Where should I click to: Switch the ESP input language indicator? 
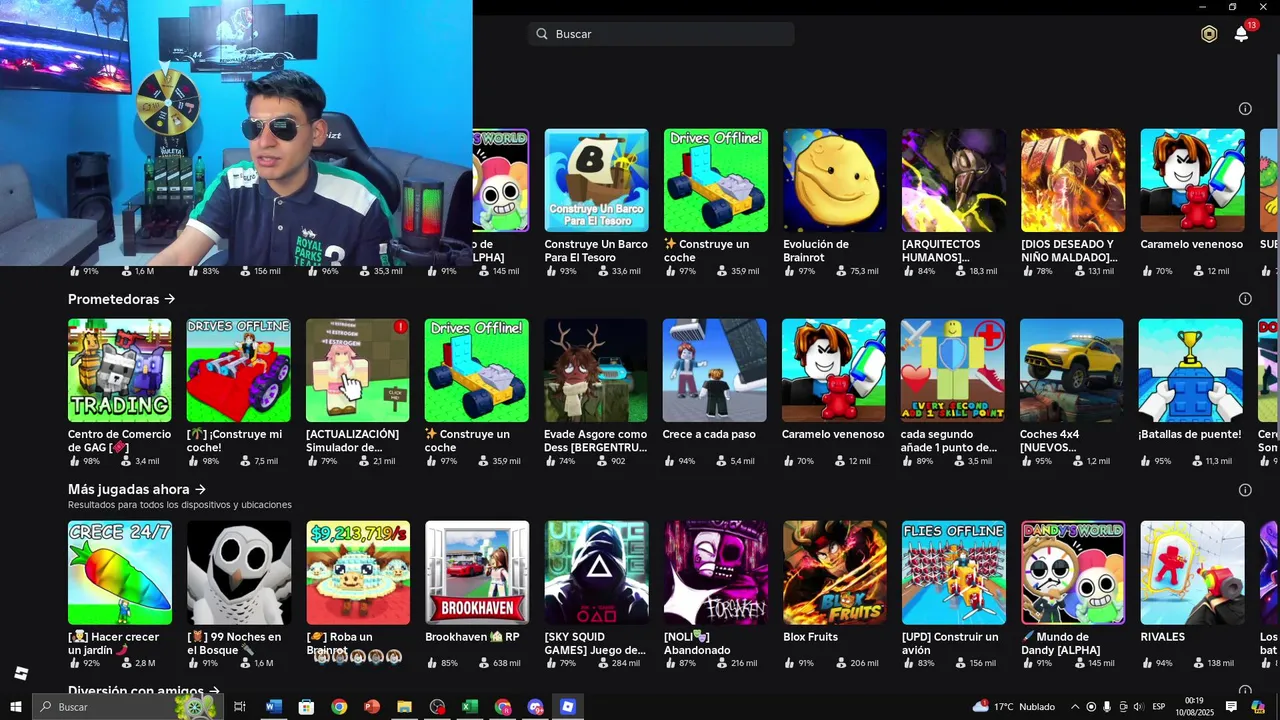(x=1159, y=707)
